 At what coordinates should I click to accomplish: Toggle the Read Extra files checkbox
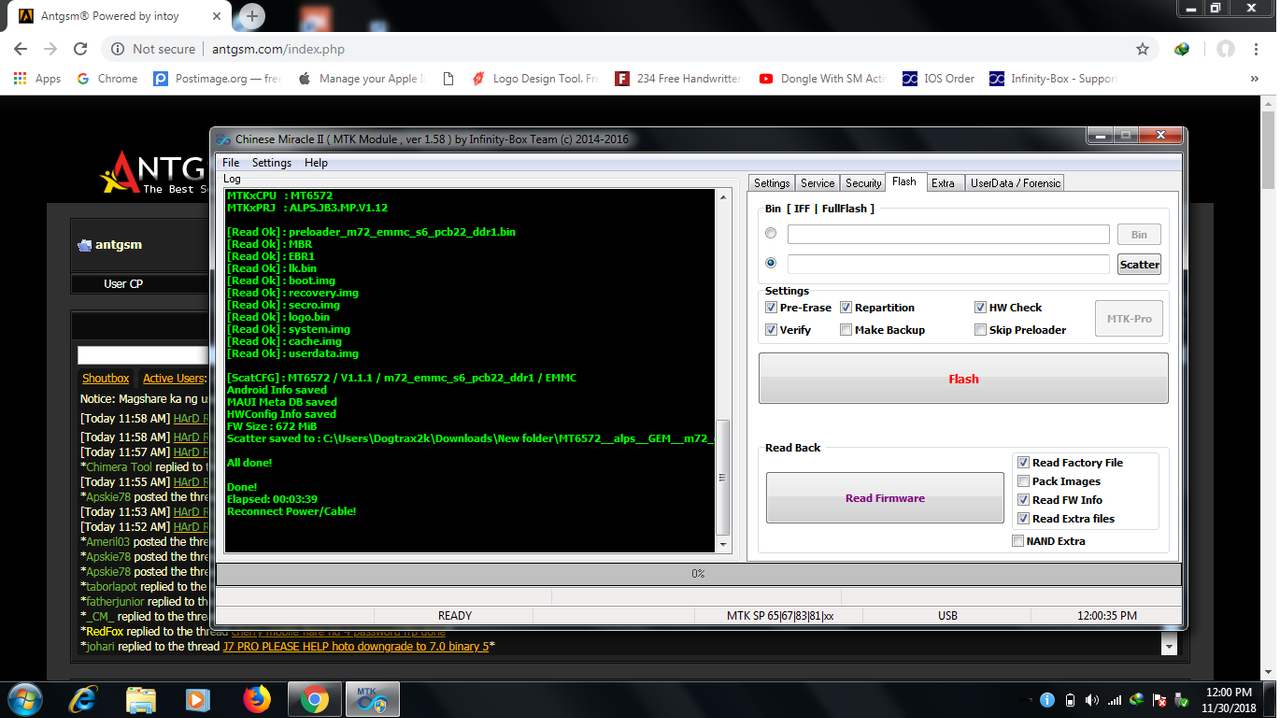(1023, 518)
